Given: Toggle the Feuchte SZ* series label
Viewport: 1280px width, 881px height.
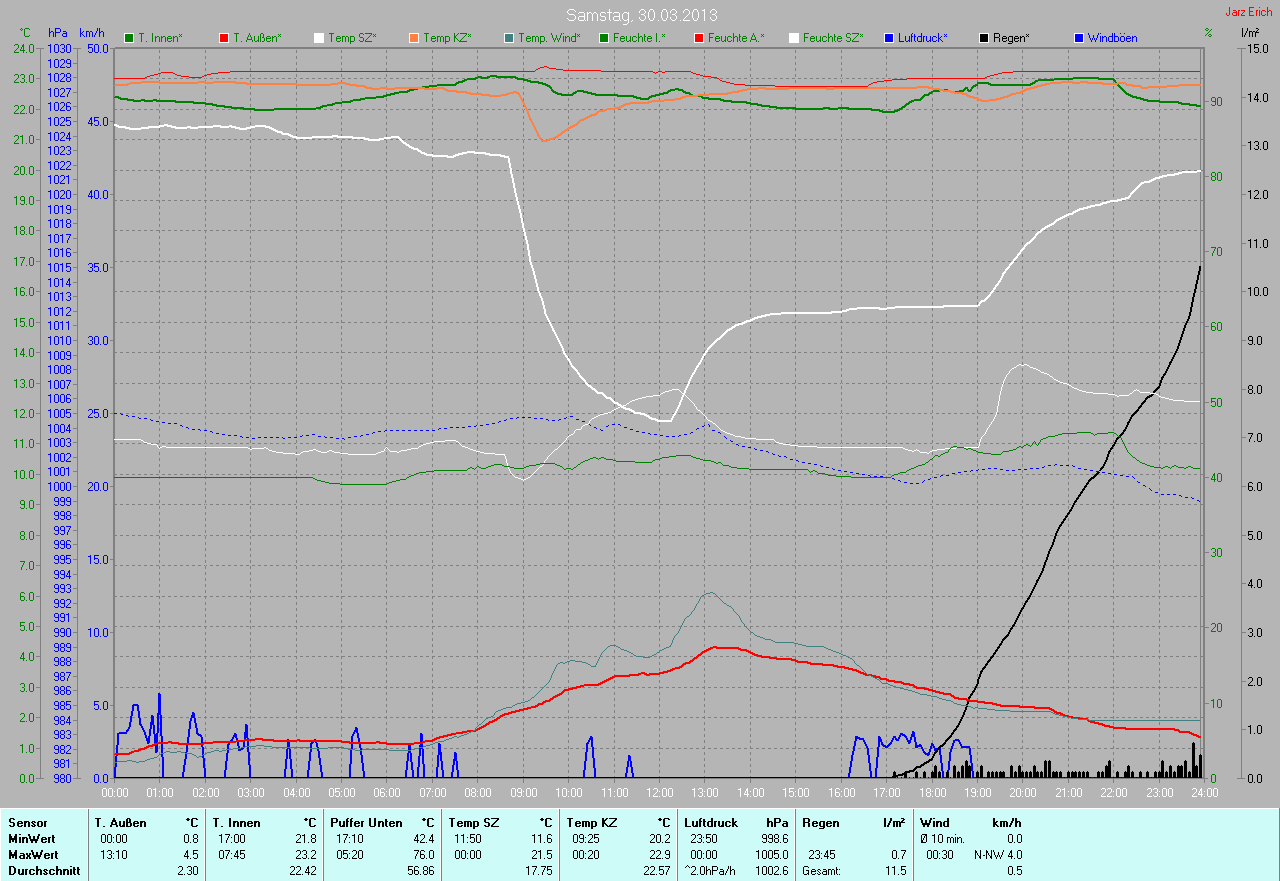Looking at the screenshot, I should tap(832, 38).
